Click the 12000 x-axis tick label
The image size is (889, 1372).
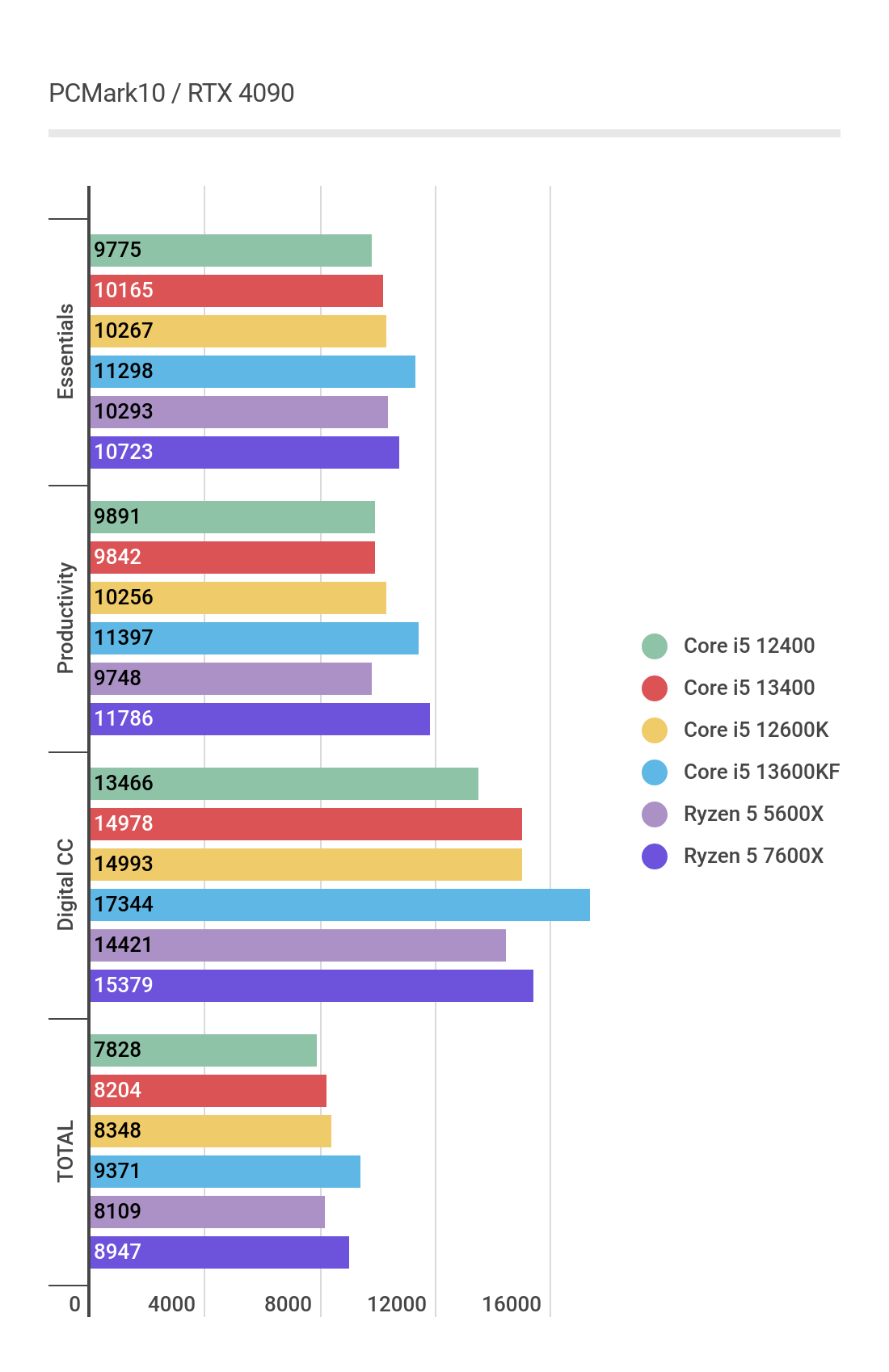click(x=397, y=1304)
